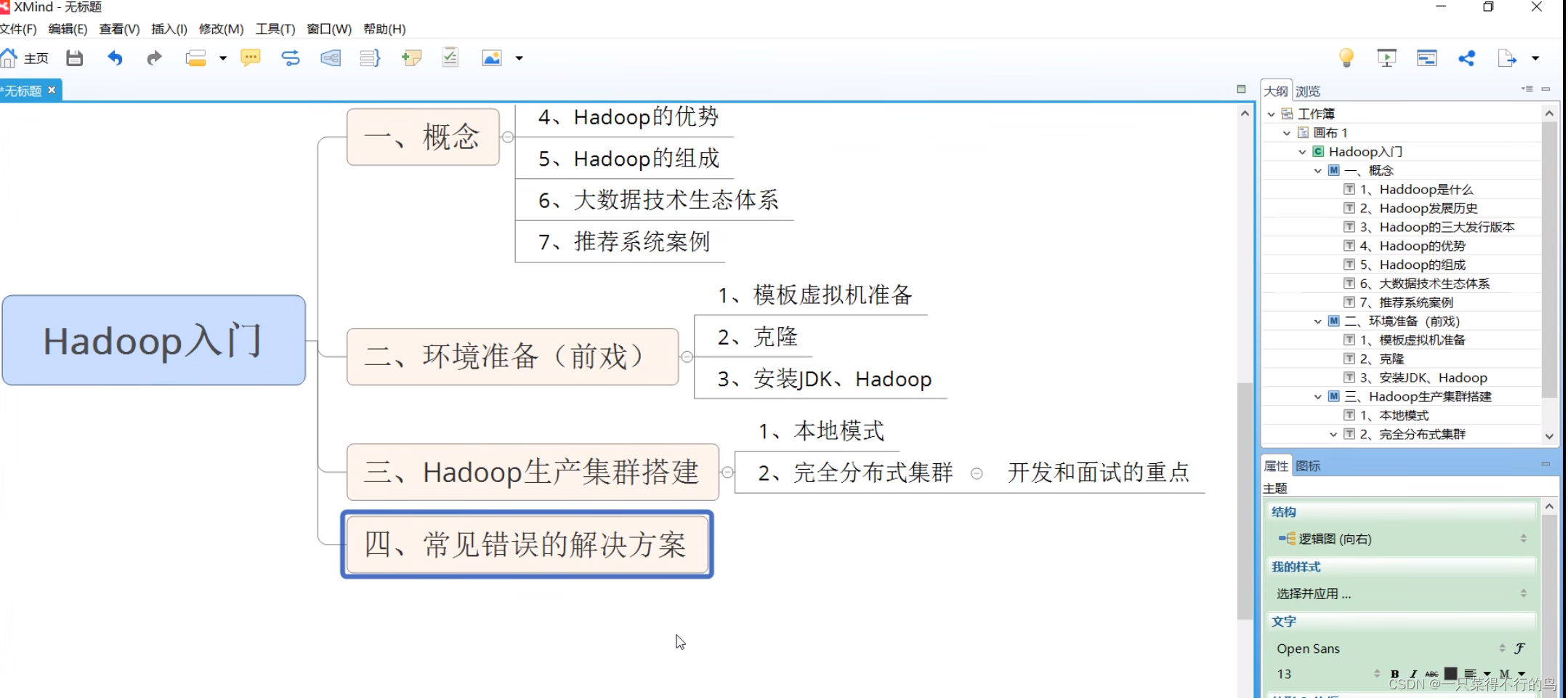This screenshot has height=698, width=1568.
Task: Share the mind map
Action: point(1466,58)
